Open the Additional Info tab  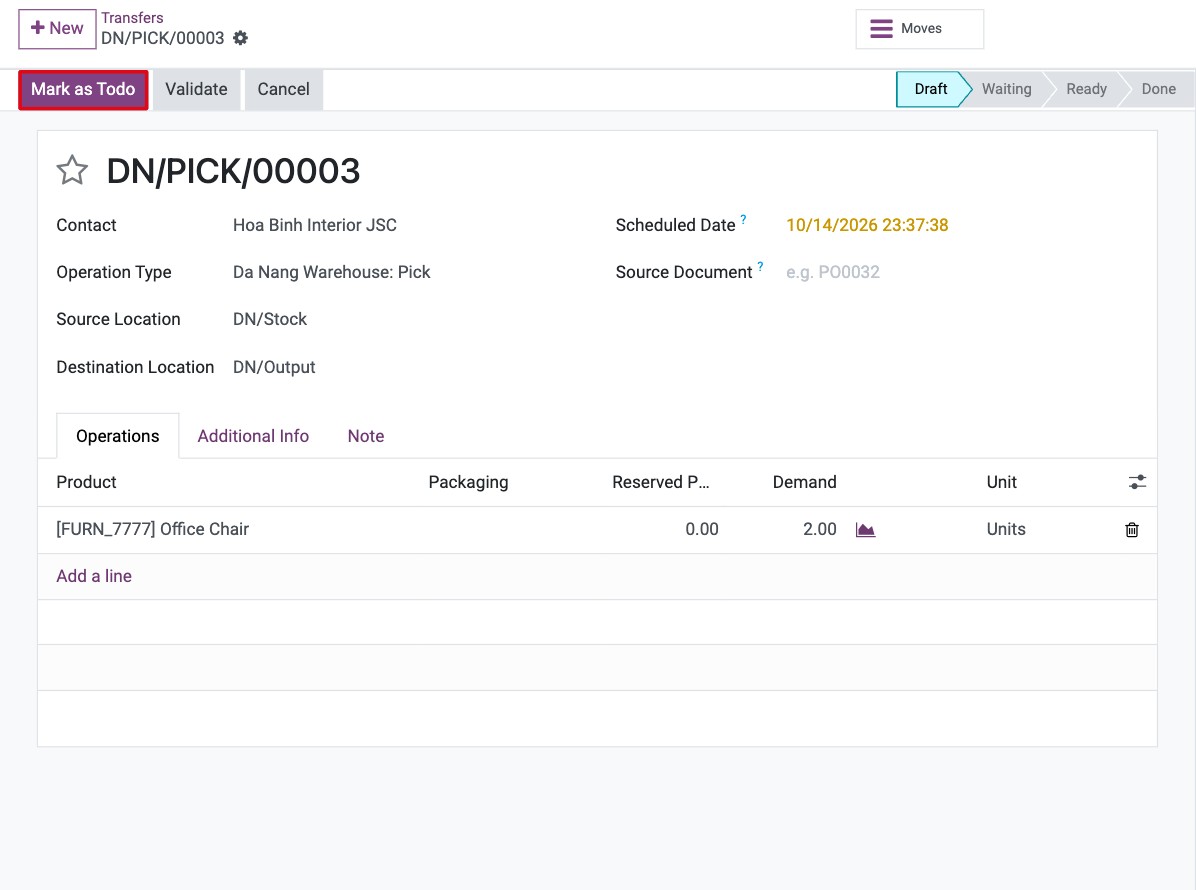pyautogui.click(x=253, y=436)
